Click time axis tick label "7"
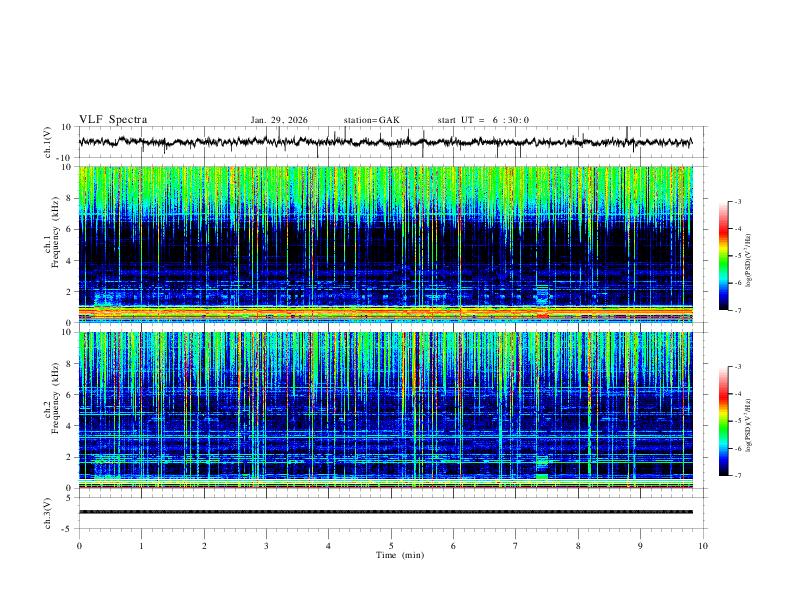The width and height of the screenshot is (792, 612). [516, 546]
